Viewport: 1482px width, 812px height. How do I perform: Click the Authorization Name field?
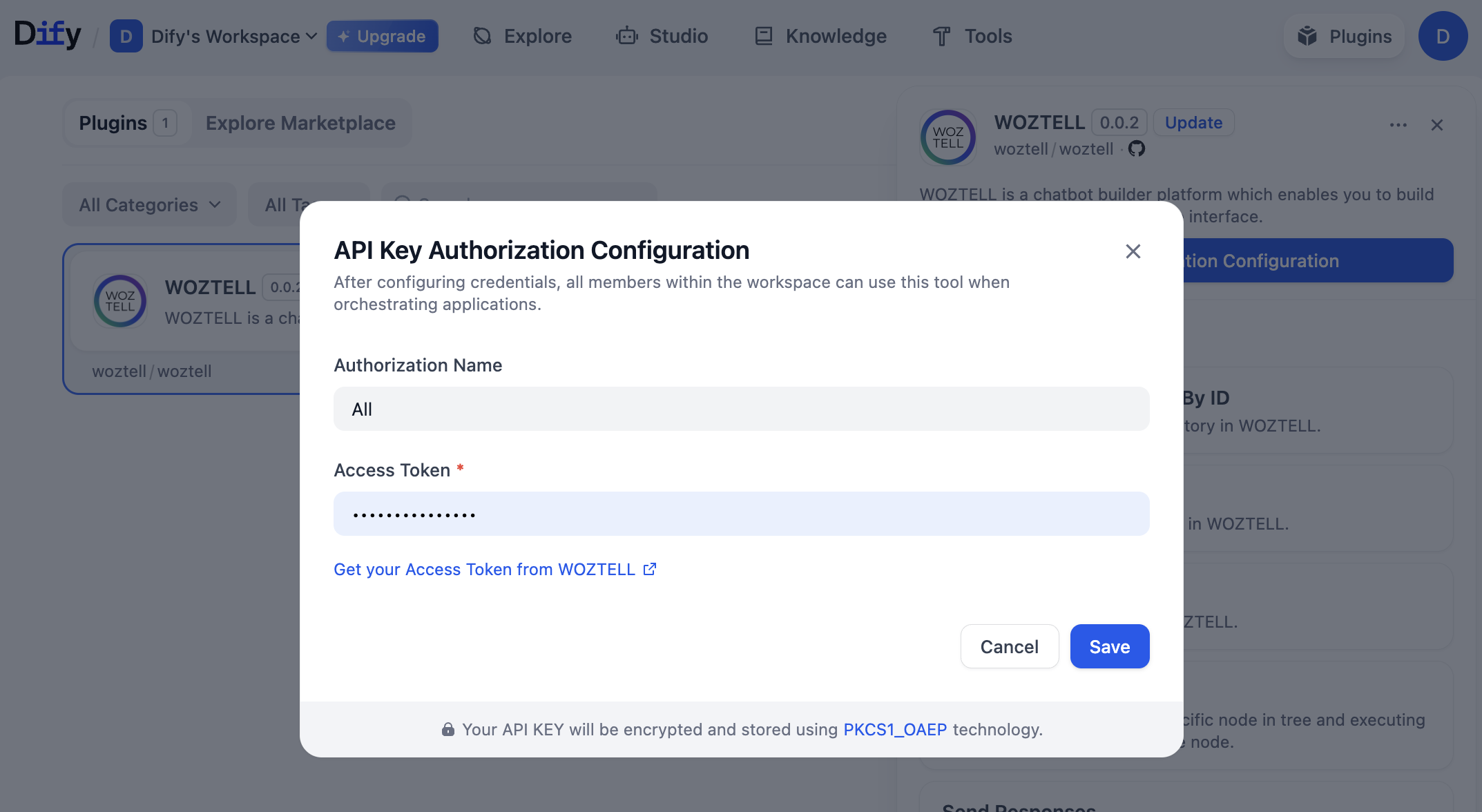[741, 409]
